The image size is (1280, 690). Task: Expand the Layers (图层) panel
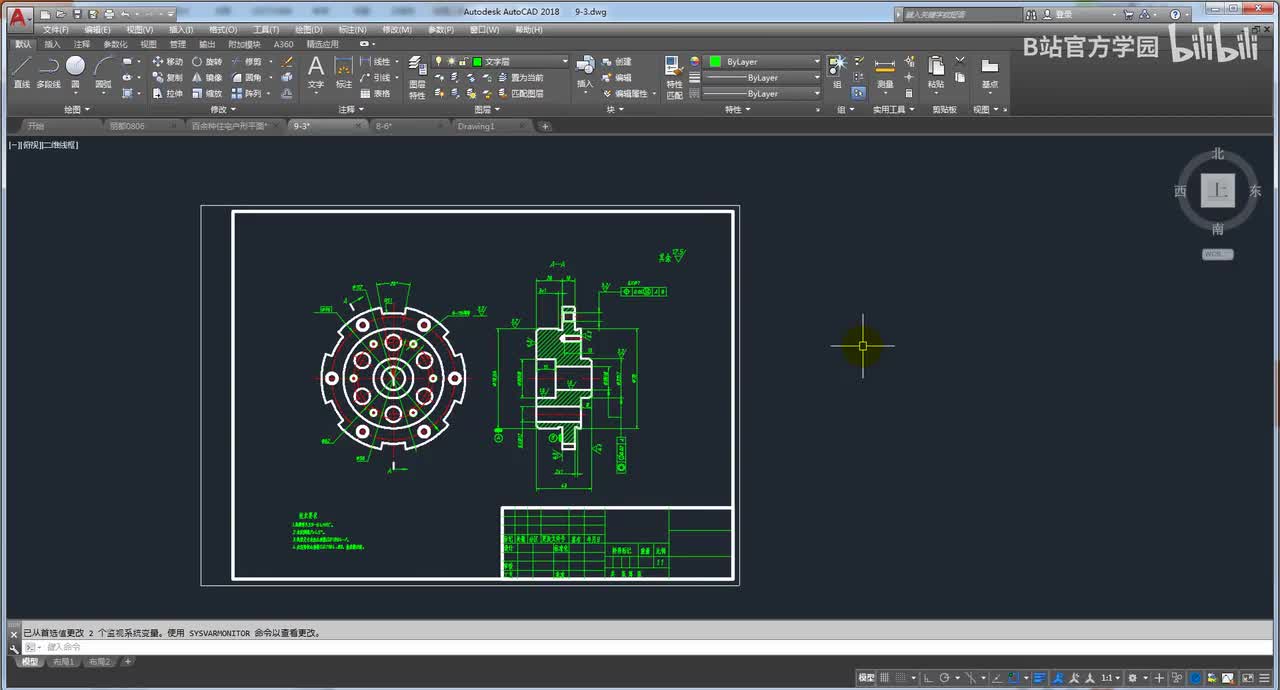click(x=486, y=110)
